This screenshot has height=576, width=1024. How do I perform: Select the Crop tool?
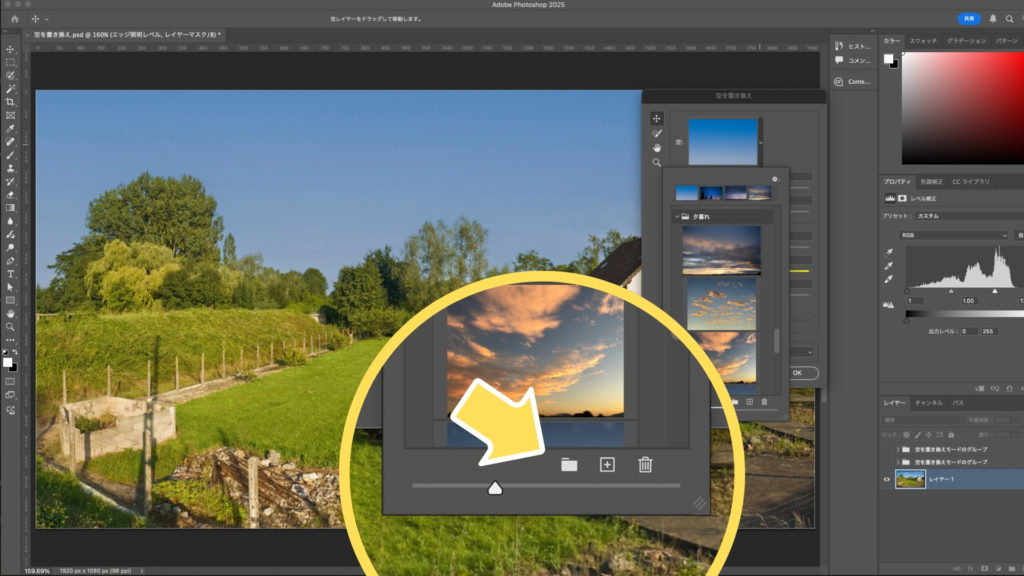pyautogui.click(x=10, y=102)
